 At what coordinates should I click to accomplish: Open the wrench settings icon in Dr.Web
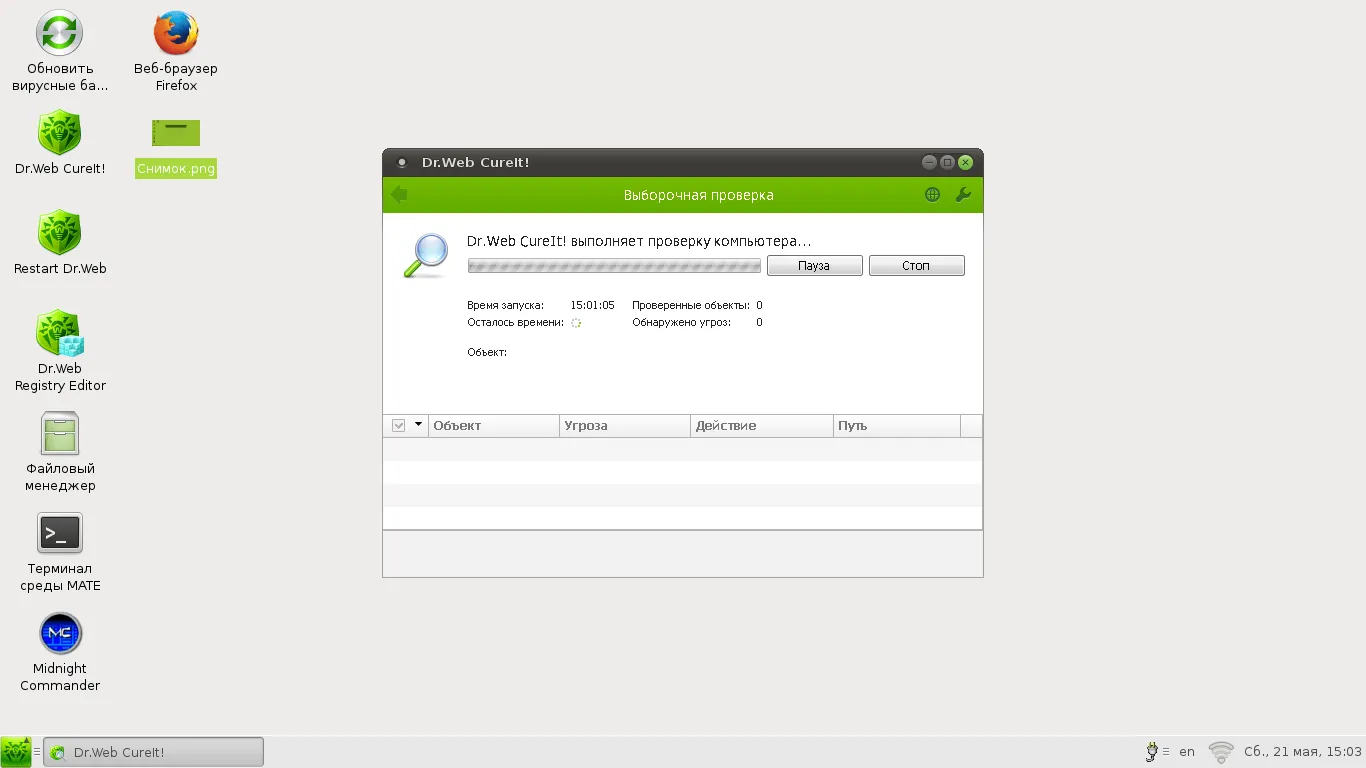click(x=963, y=195)
